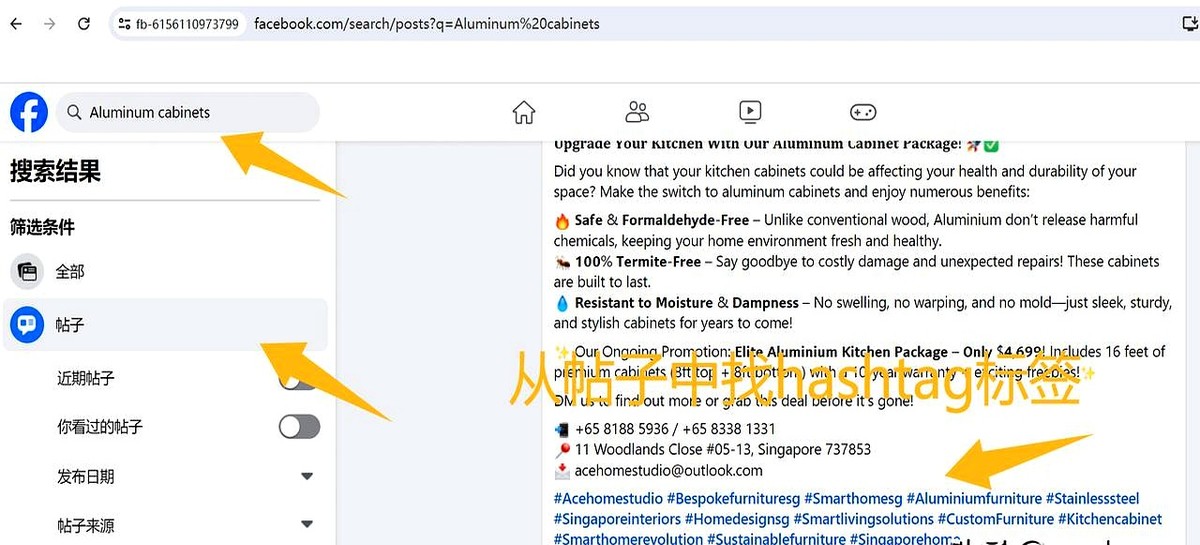The image size is (1200, 545).
Task: Open the #Aluminiumfurniture hashtag link
Action: pyautogui.click(x=974, y=499)
